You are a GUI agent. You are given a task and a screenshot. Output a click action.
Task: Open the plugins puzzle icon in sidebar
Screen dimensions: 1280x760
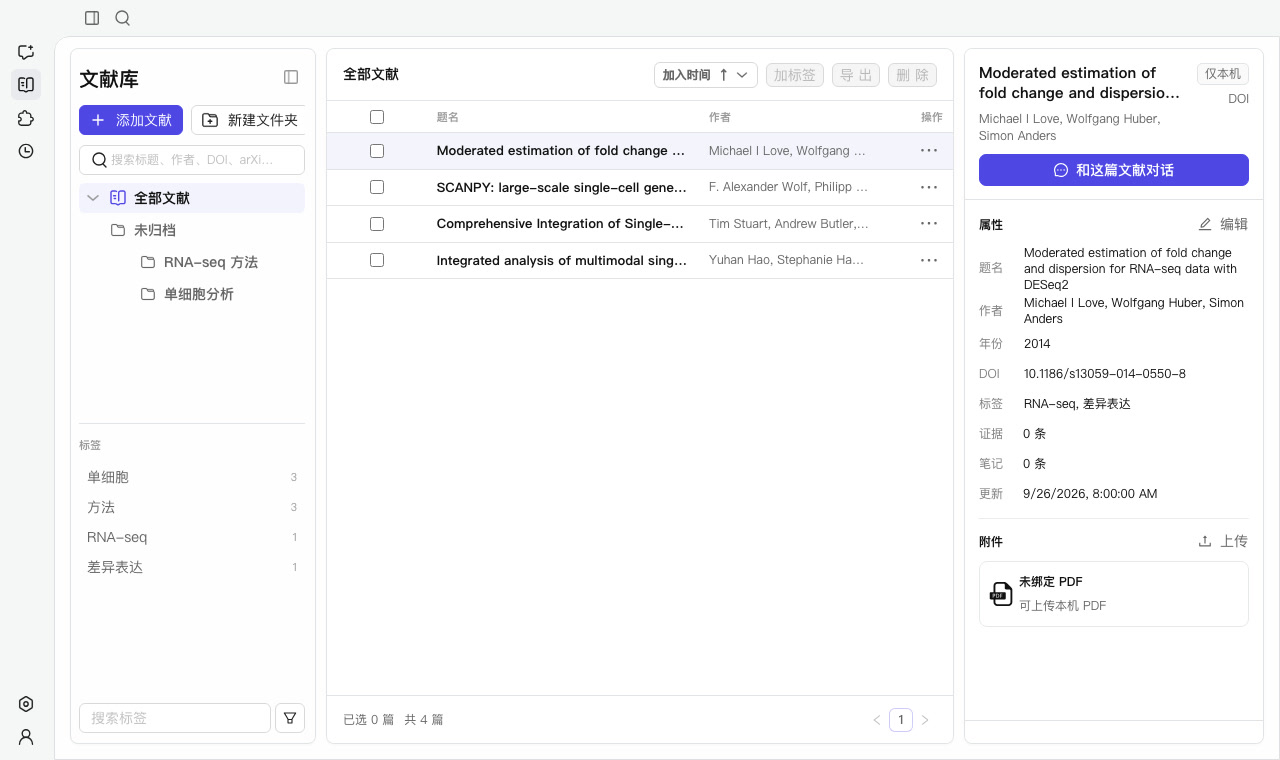[26, 118]
